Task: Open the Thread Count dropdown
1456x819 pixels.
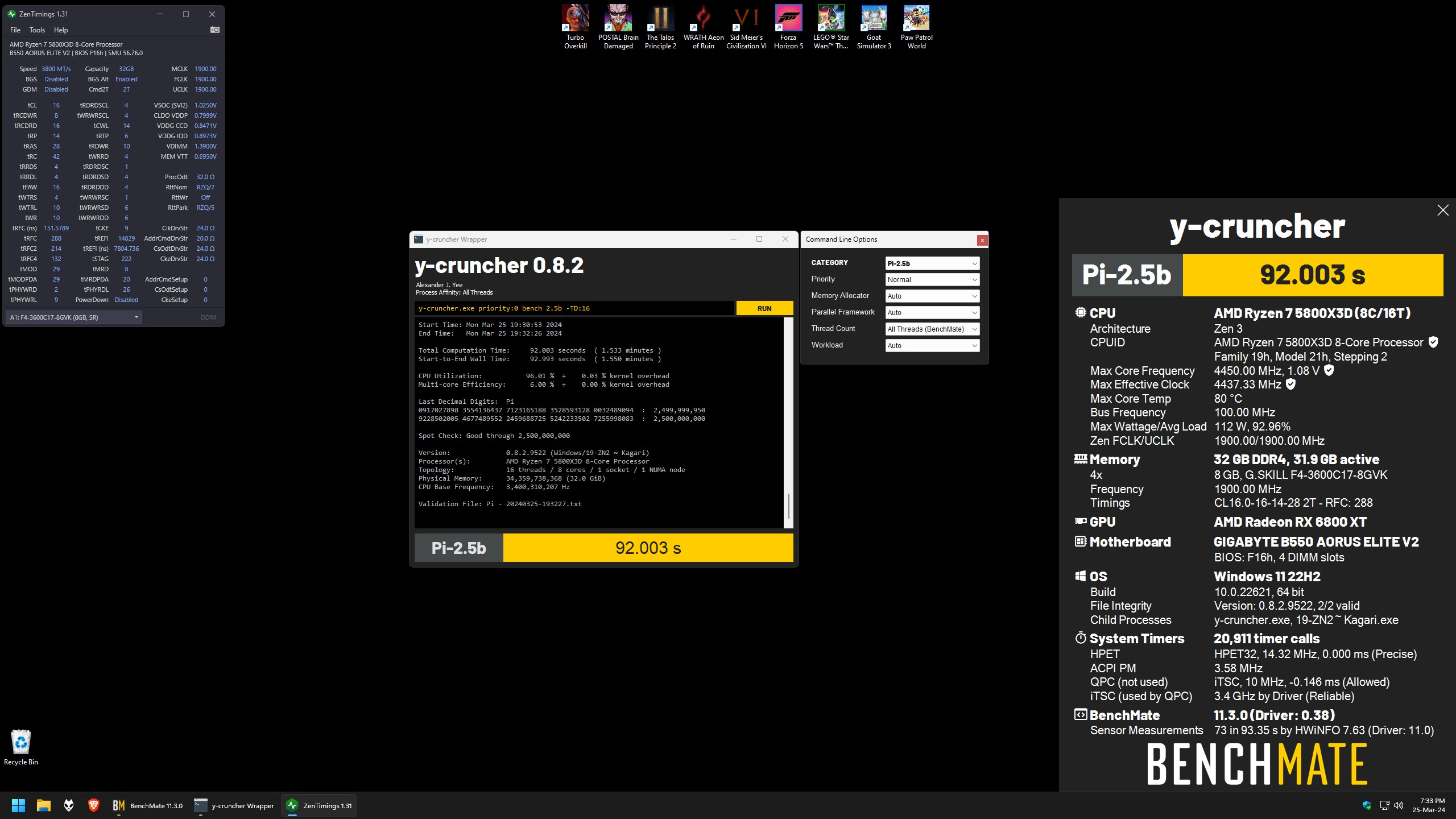Action: [932, 329]
